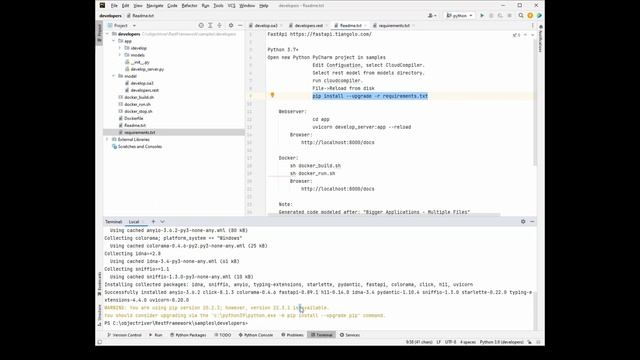Select Scratches and Consoles node
Screen dimensions: 640x360
point(140,146)
